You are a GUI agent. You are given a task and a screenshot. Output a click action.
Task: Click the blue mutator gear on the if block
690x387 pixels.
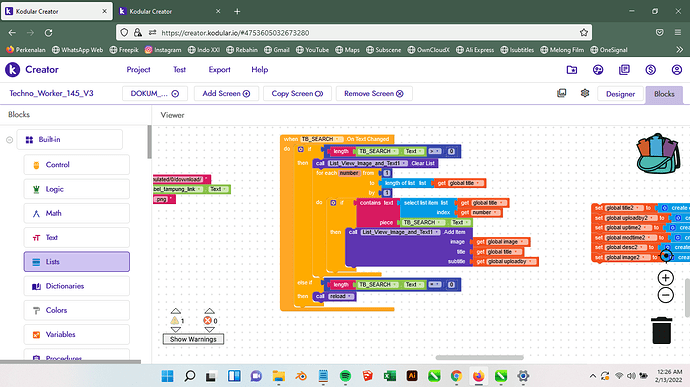[x=301, y=150]
